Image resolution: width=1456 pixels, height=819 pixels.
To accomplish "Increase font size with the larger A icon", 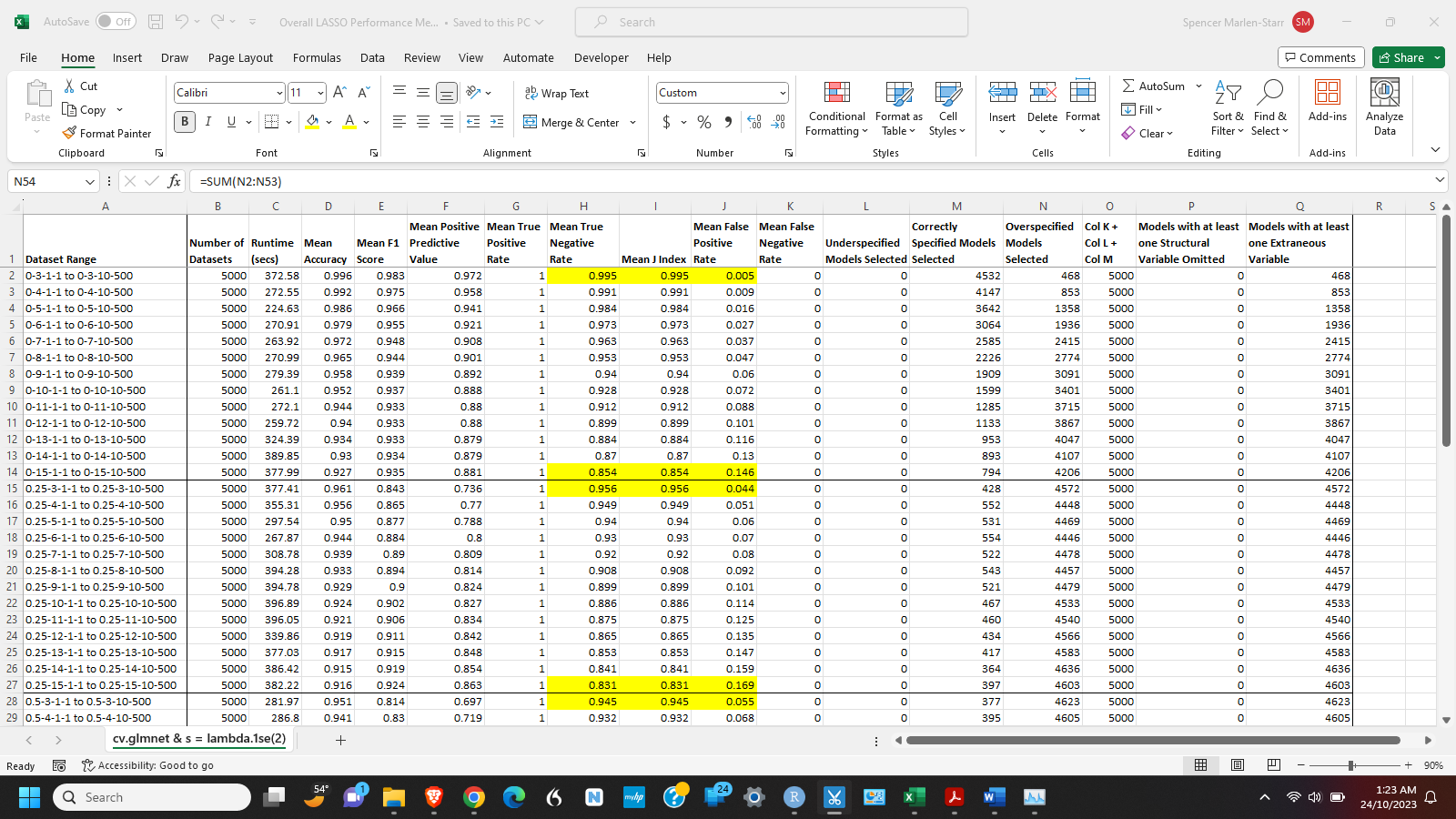I will [x=339, y=93].
